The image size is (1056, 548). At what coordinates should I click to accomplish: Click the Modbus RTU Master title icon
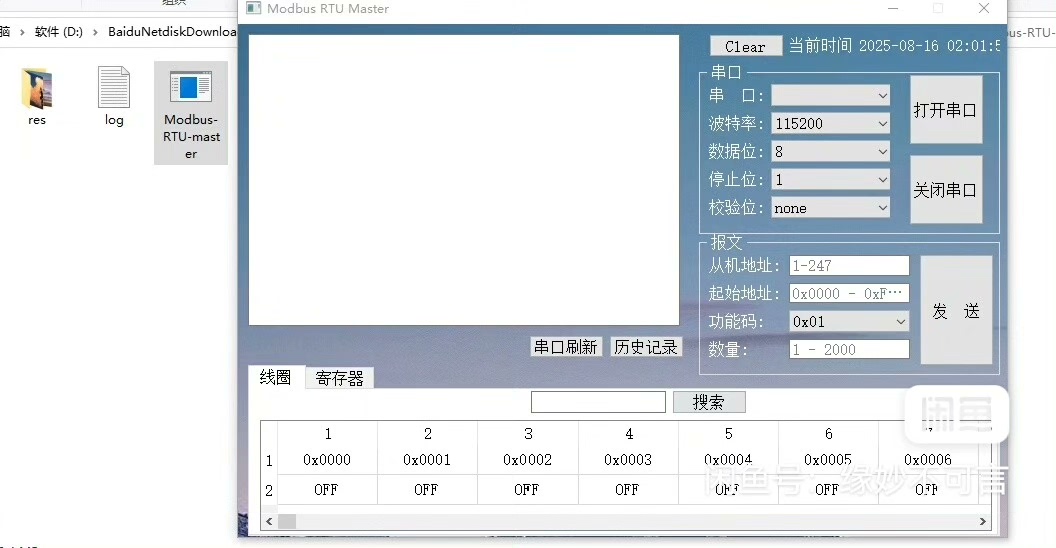tap(253, 8)
